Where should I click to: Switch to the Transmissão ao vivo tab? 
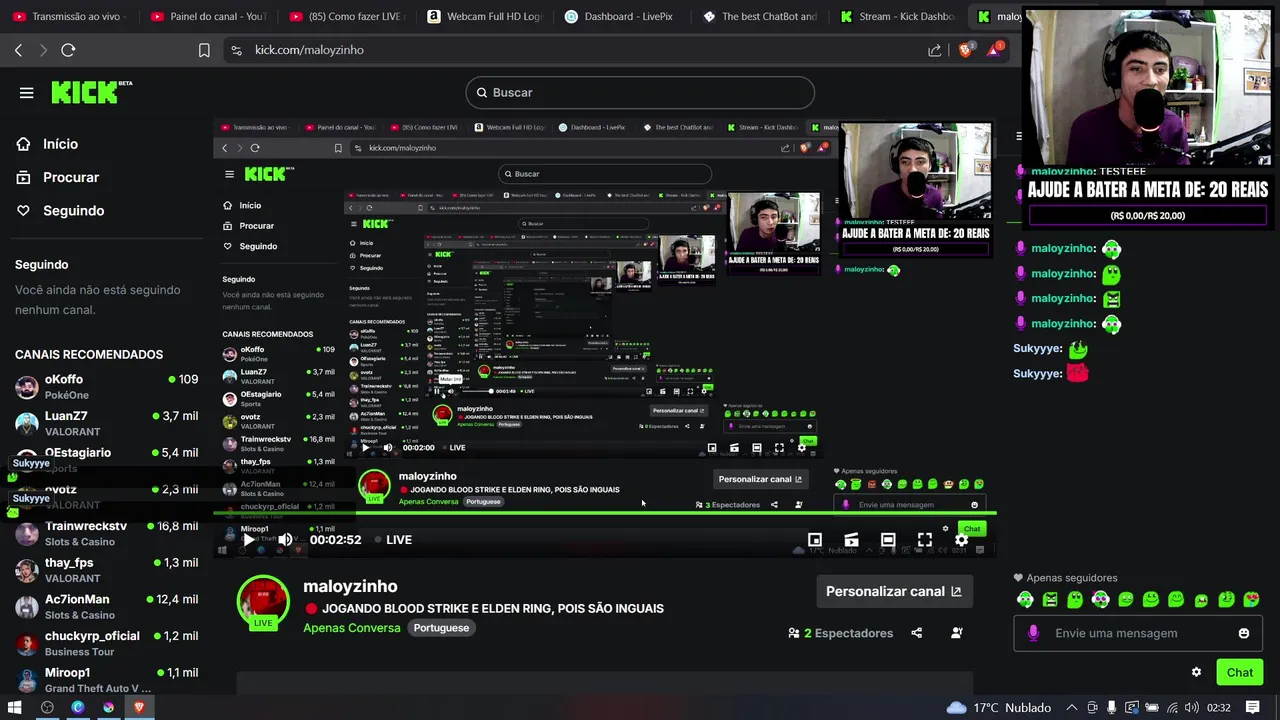tap(68, 16)
